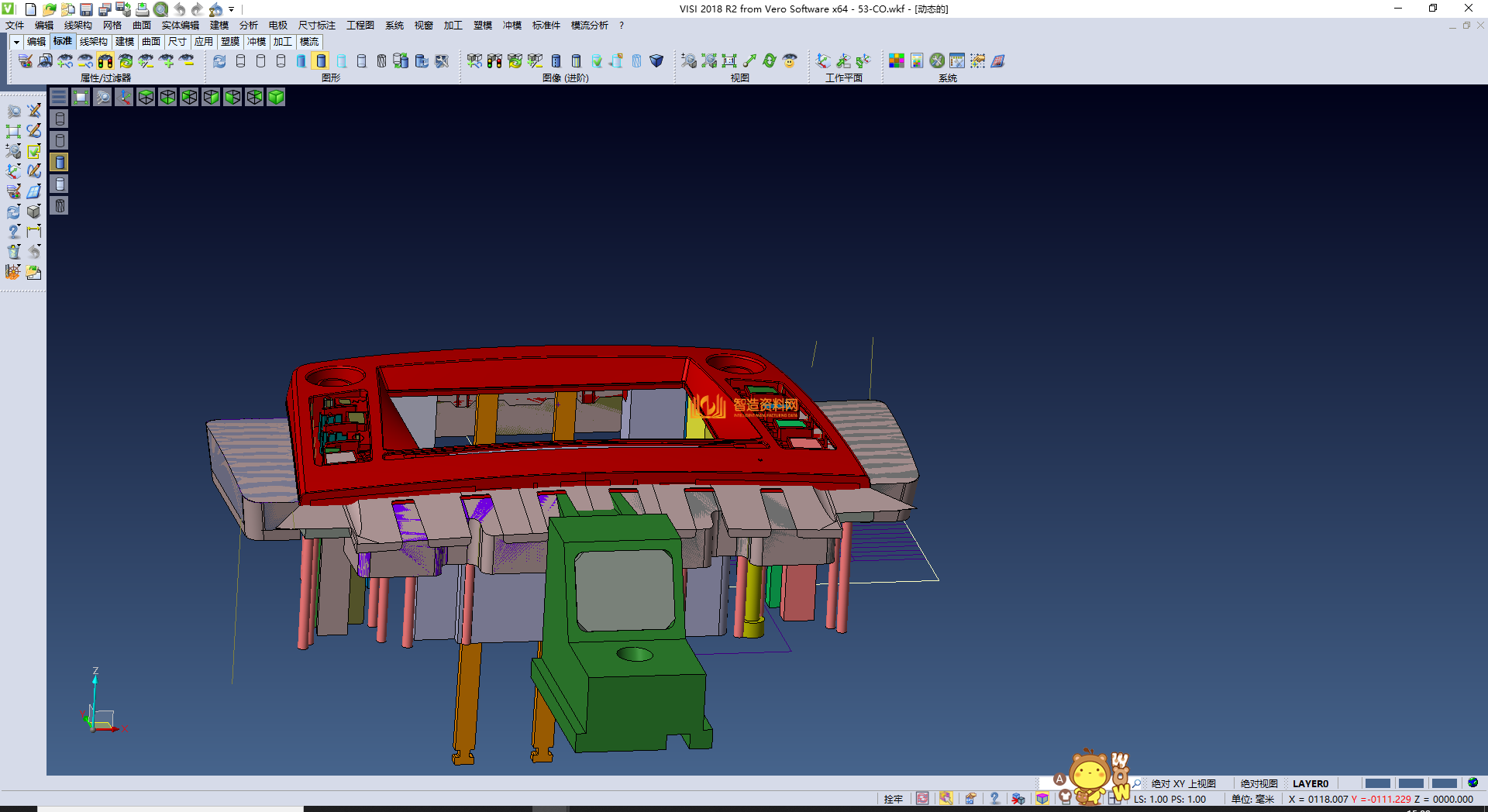Click the dynamic zoom magnifier in viewport toolbar
This screenshot has height=812, width=1488.
click(102, 97)
